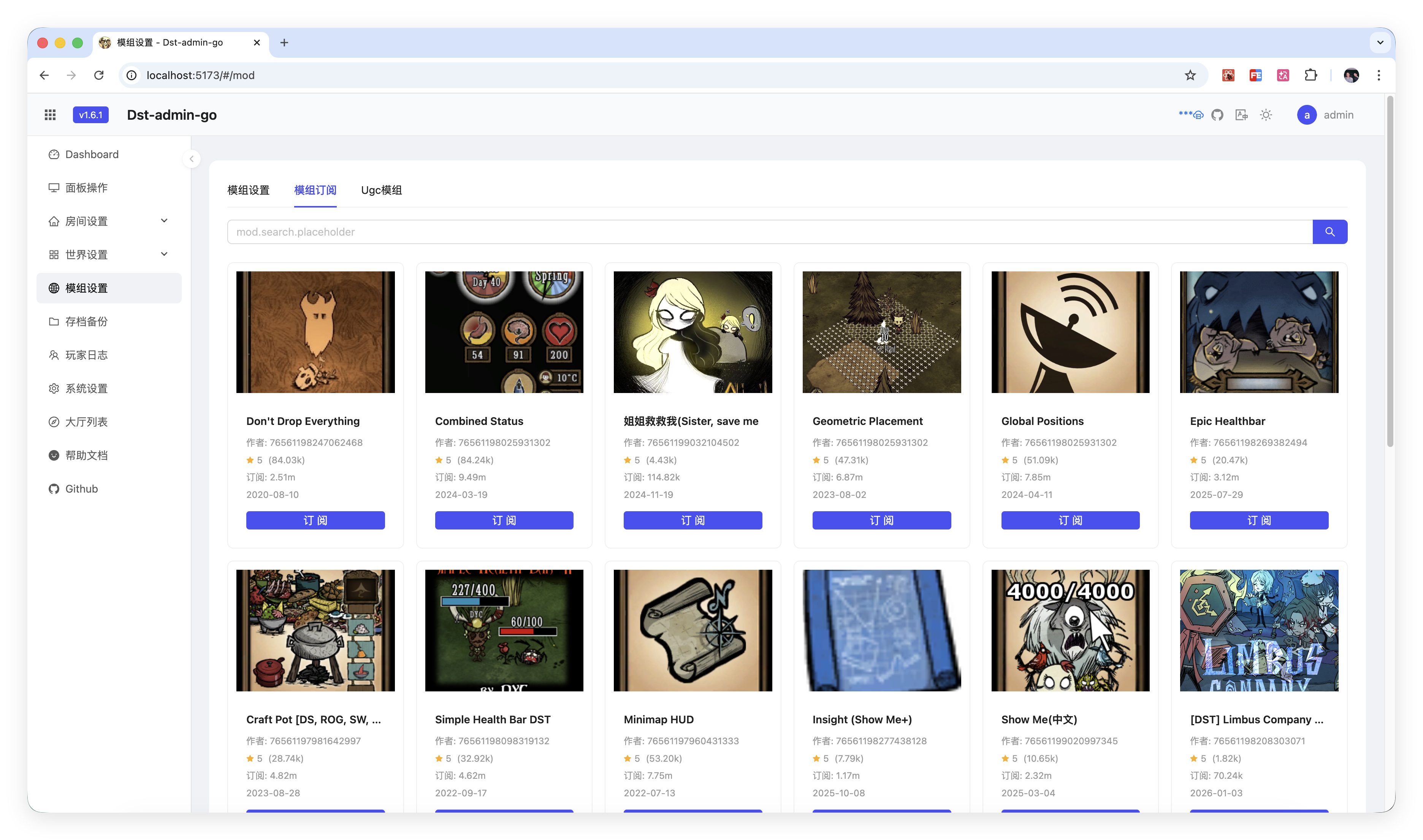
Task: Open the browser extensions puzzle icon
Action: click(1310, 75)
